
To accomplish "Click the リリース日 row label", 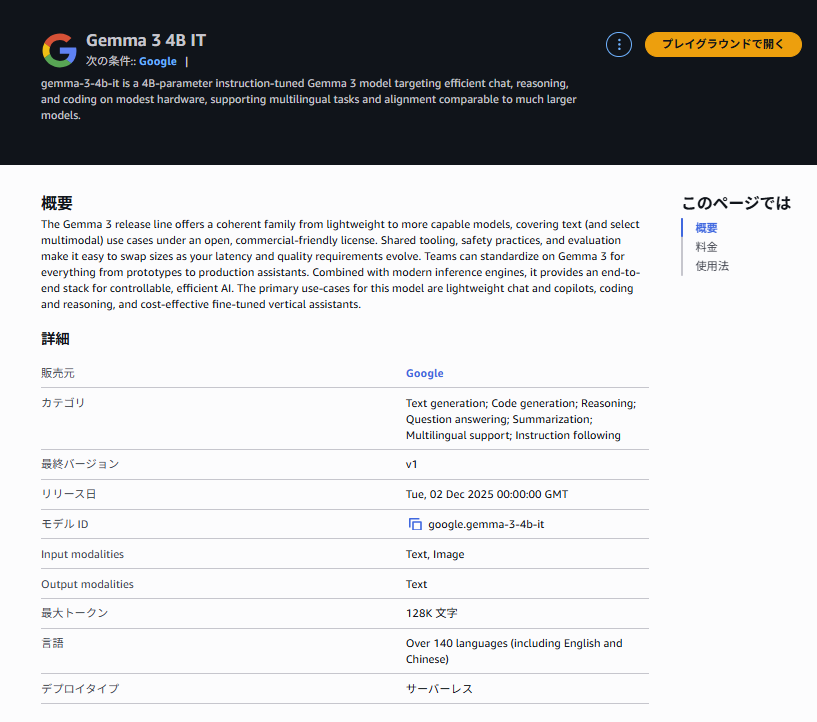I will point(68,494).
